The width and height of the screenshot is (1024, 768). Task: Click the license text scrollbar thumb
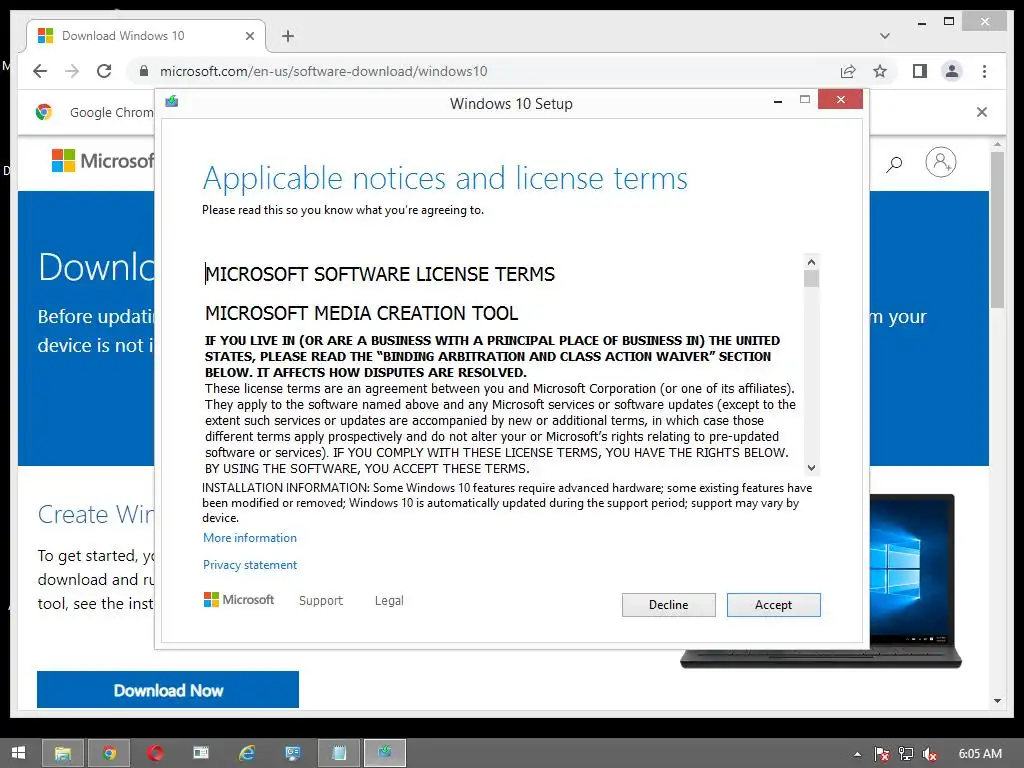[x=811, y=279]
